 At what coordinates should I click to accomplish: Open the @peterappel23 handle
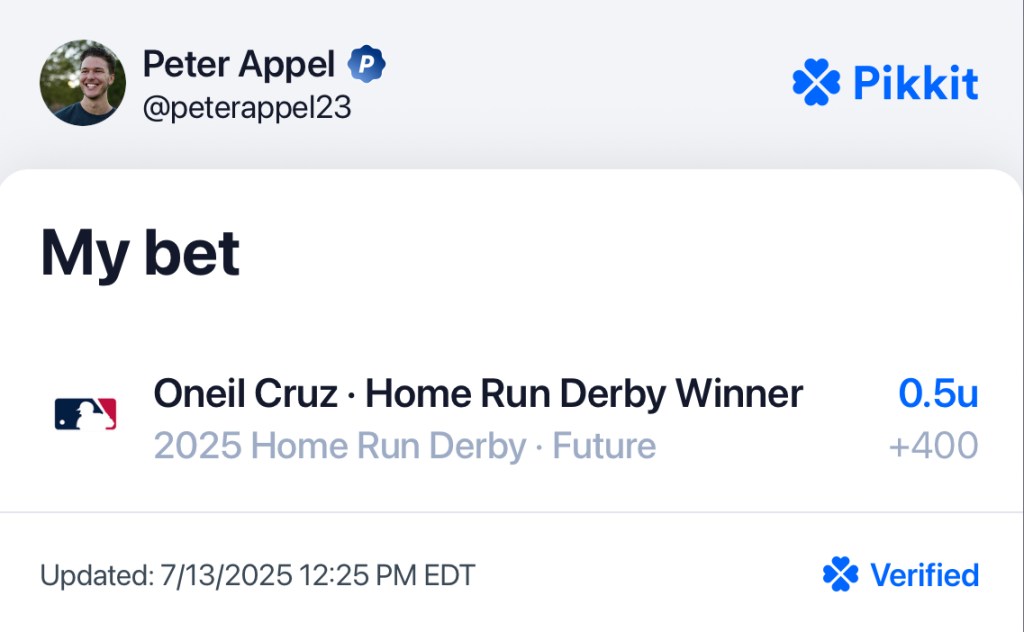[247, 108]
